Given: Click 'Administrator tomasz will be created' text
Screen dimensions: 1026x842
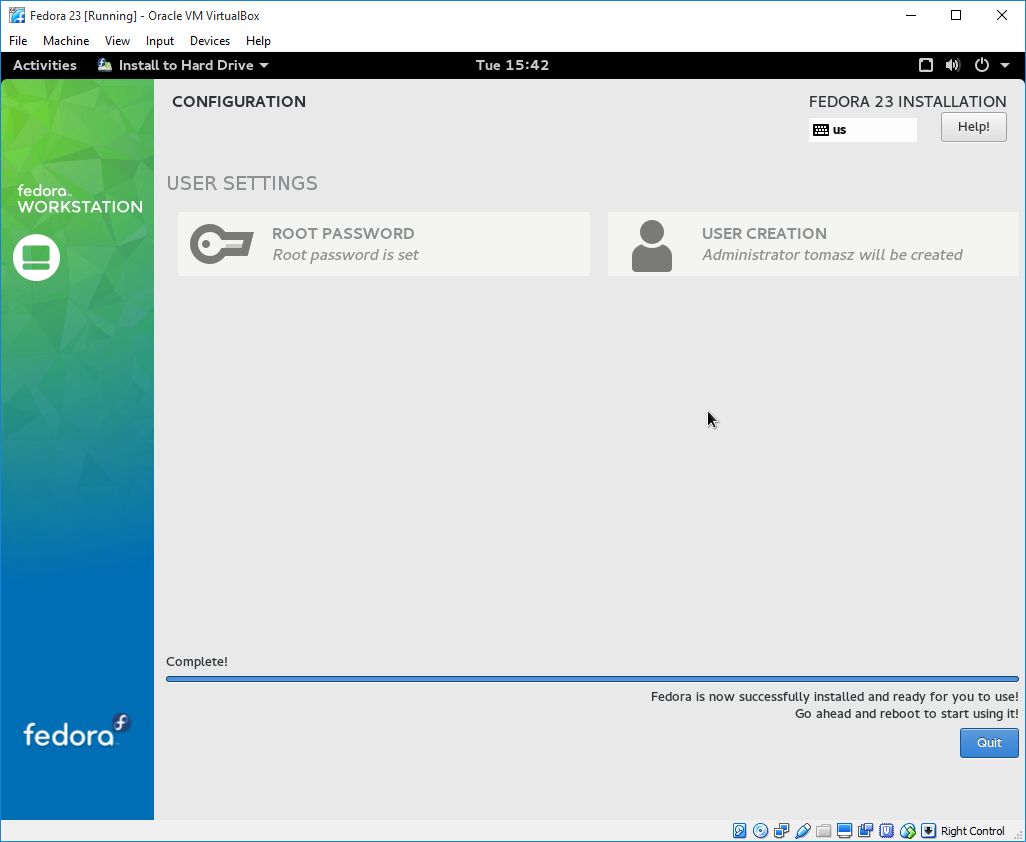Looking at the screenshot, I should click(832, 254).
